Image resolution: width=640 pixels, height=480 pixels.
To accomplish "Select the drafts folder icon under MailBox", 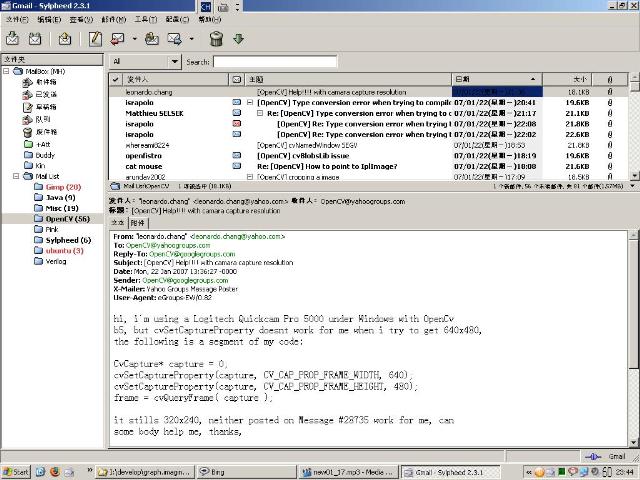I will point(27,107).
